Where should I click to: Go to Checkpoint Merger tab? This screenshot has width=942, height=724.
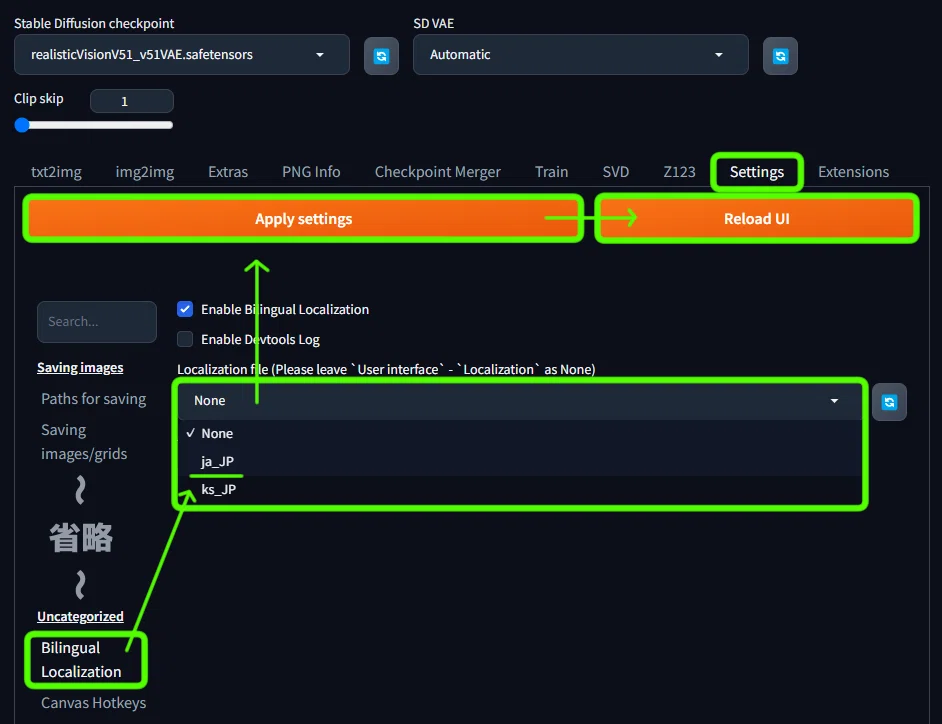pos(438,172)
